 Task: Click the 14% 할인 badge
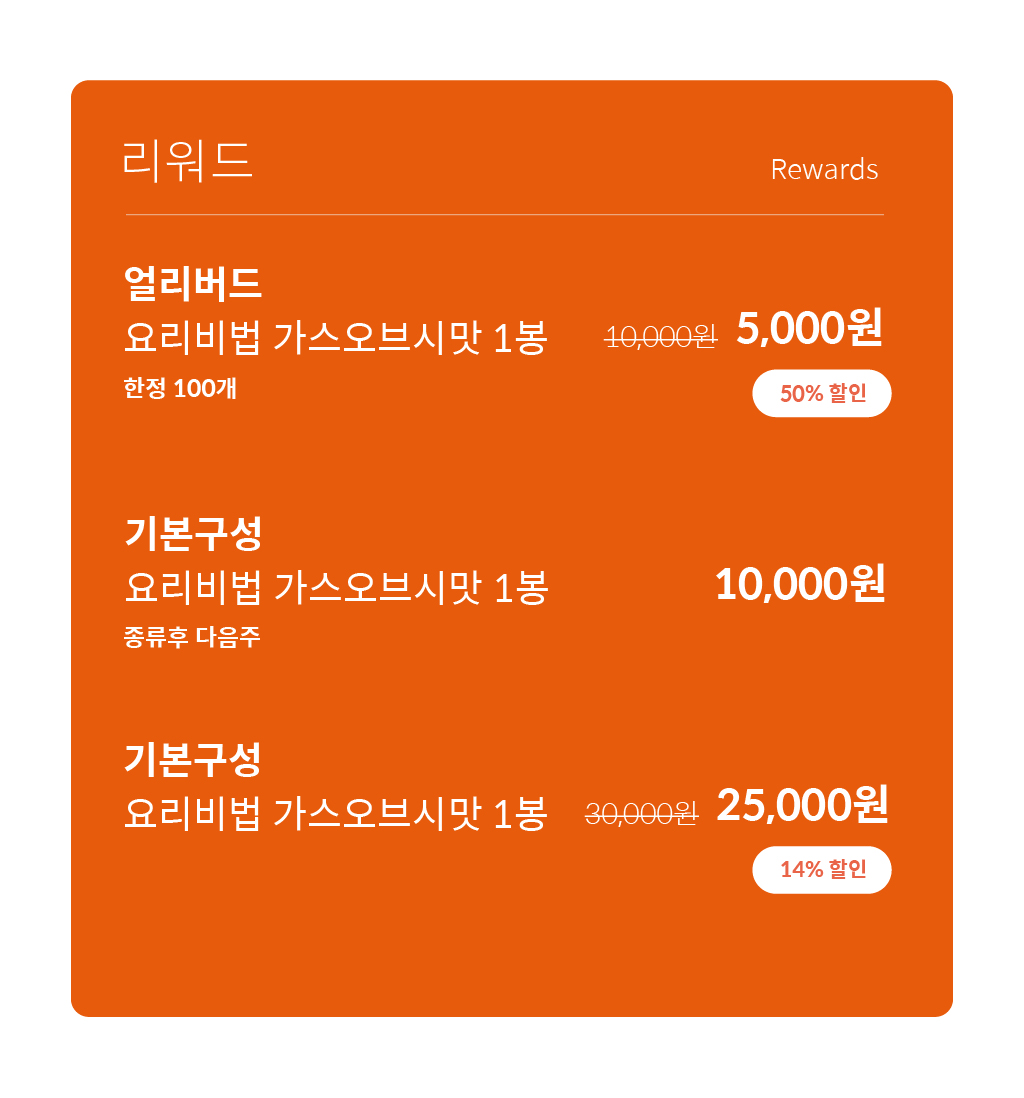(822, 870)
